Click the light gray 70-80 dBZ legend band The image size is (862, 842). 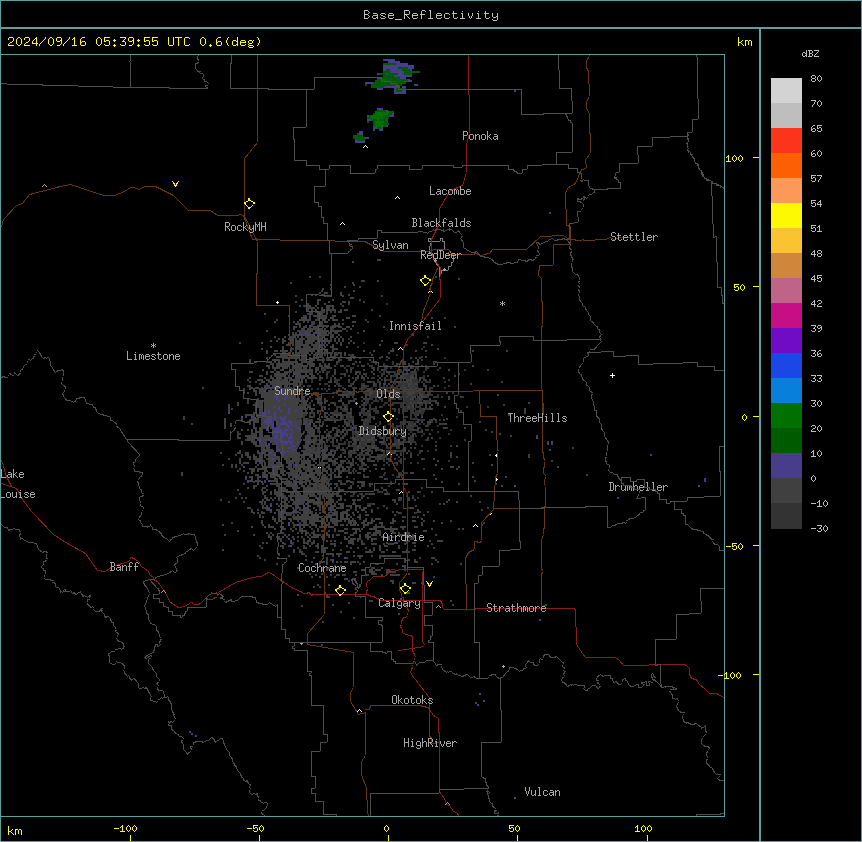[786, 91]
